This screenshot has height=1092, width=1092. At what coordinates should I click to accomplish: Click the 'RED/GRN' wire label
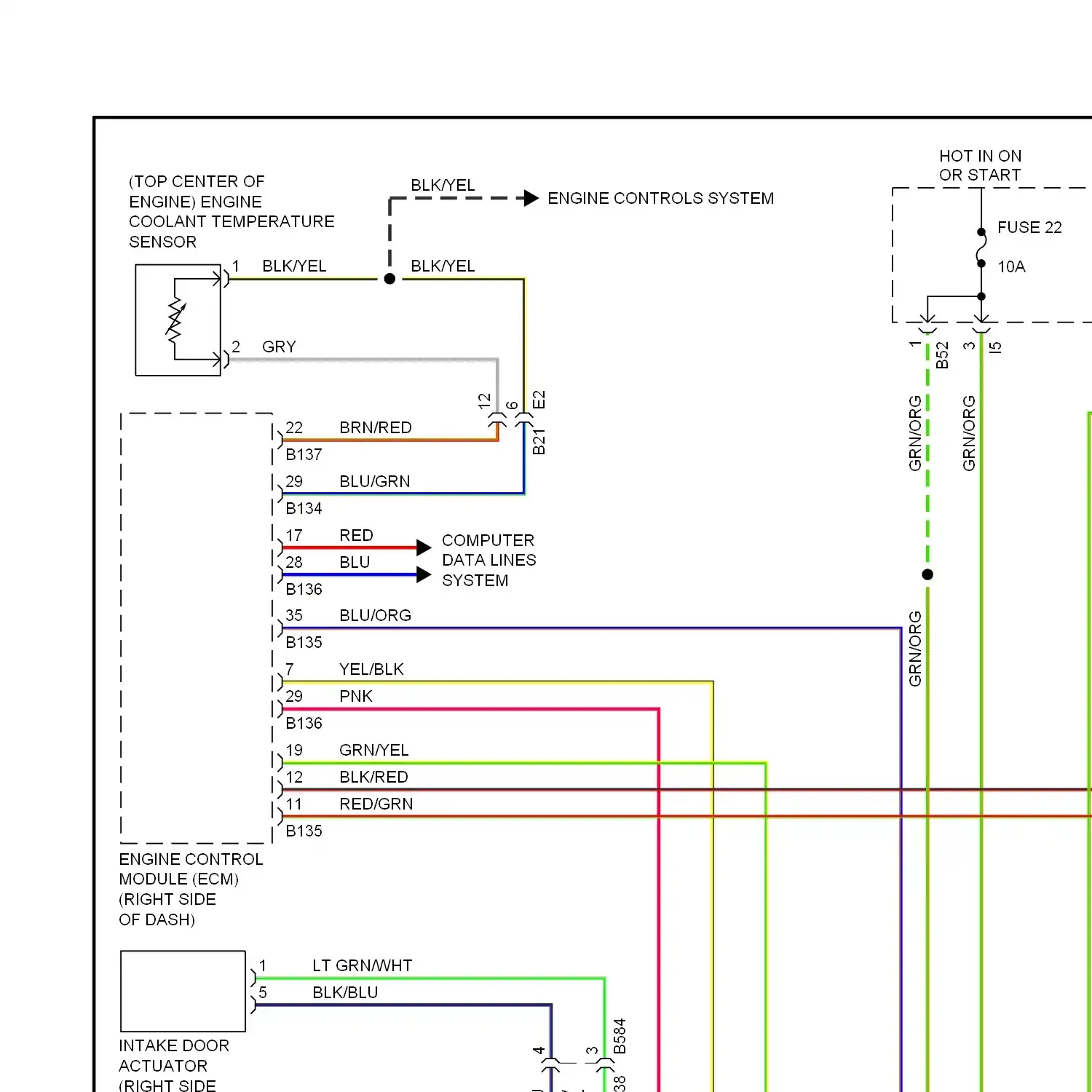pos(376,804)
